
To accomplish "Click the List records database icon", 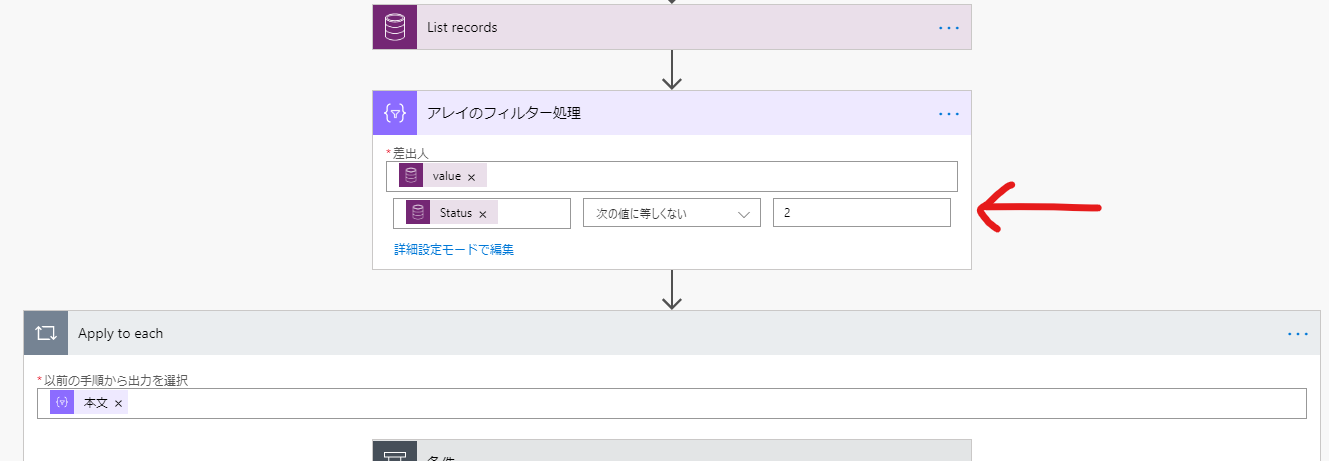I will (394, 27).
